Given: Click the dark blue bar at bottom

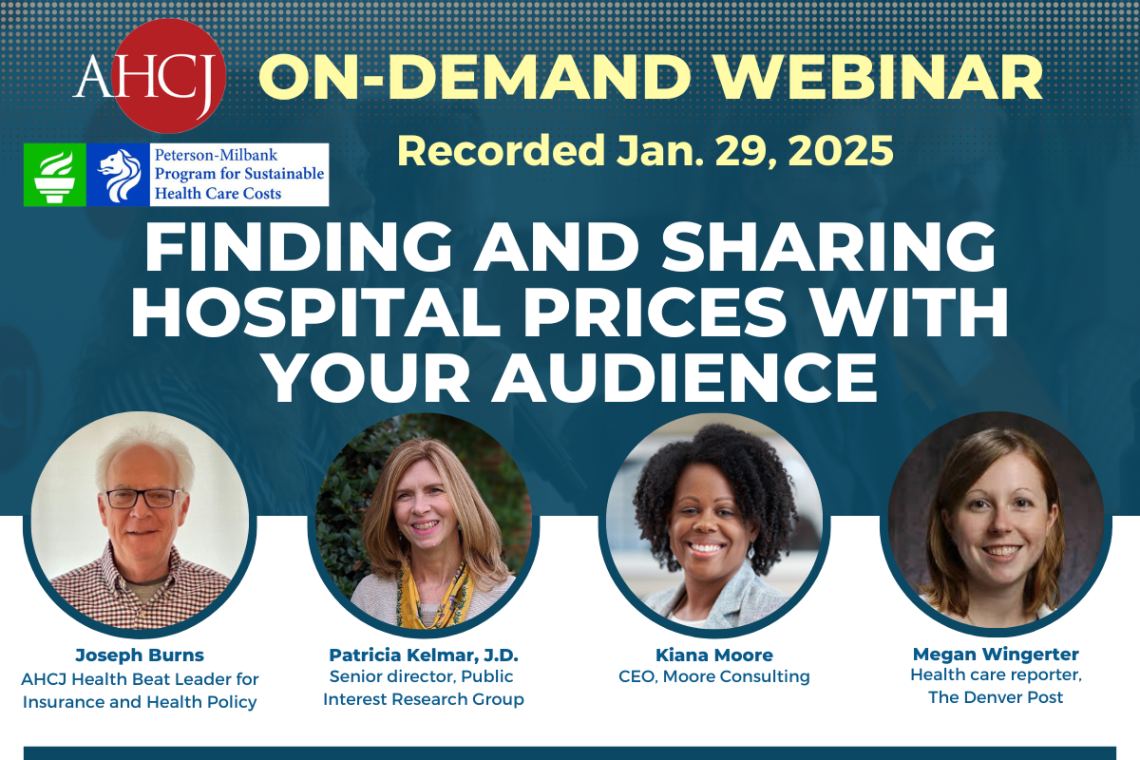Looking at the screenshot, I should tap(570, 753).
